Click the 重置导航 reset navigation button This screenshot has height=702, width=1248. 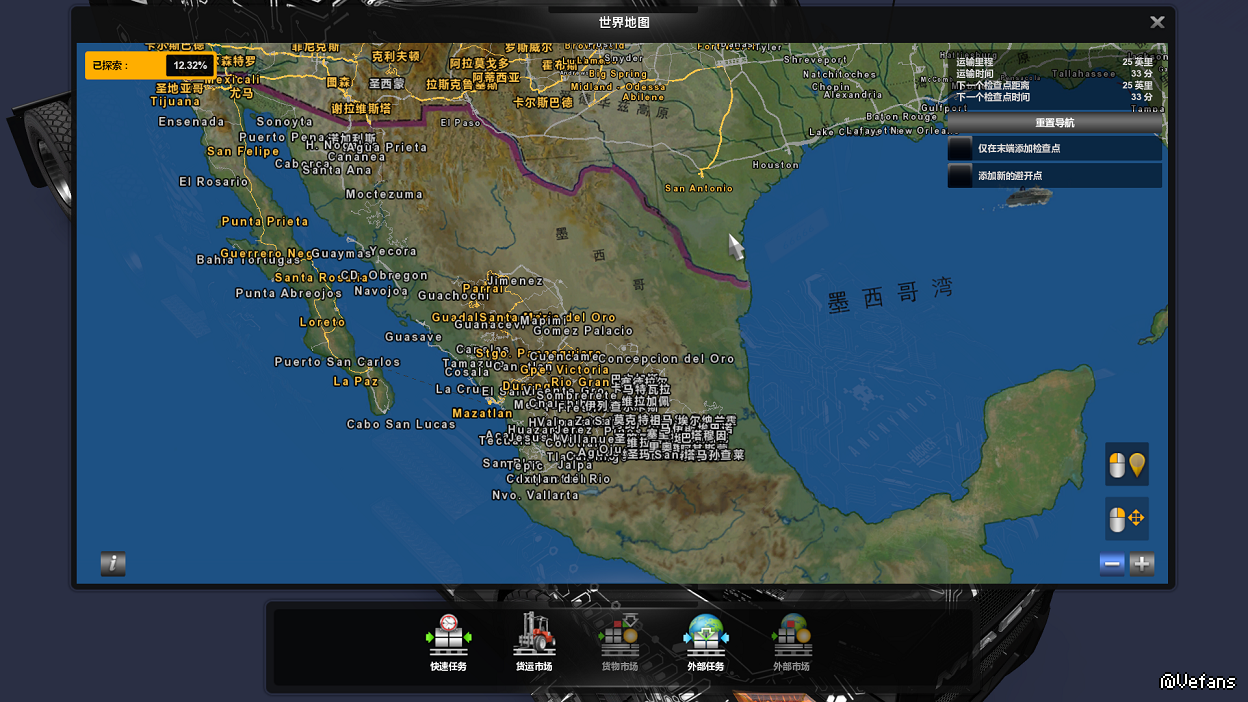coord(1054,122)
